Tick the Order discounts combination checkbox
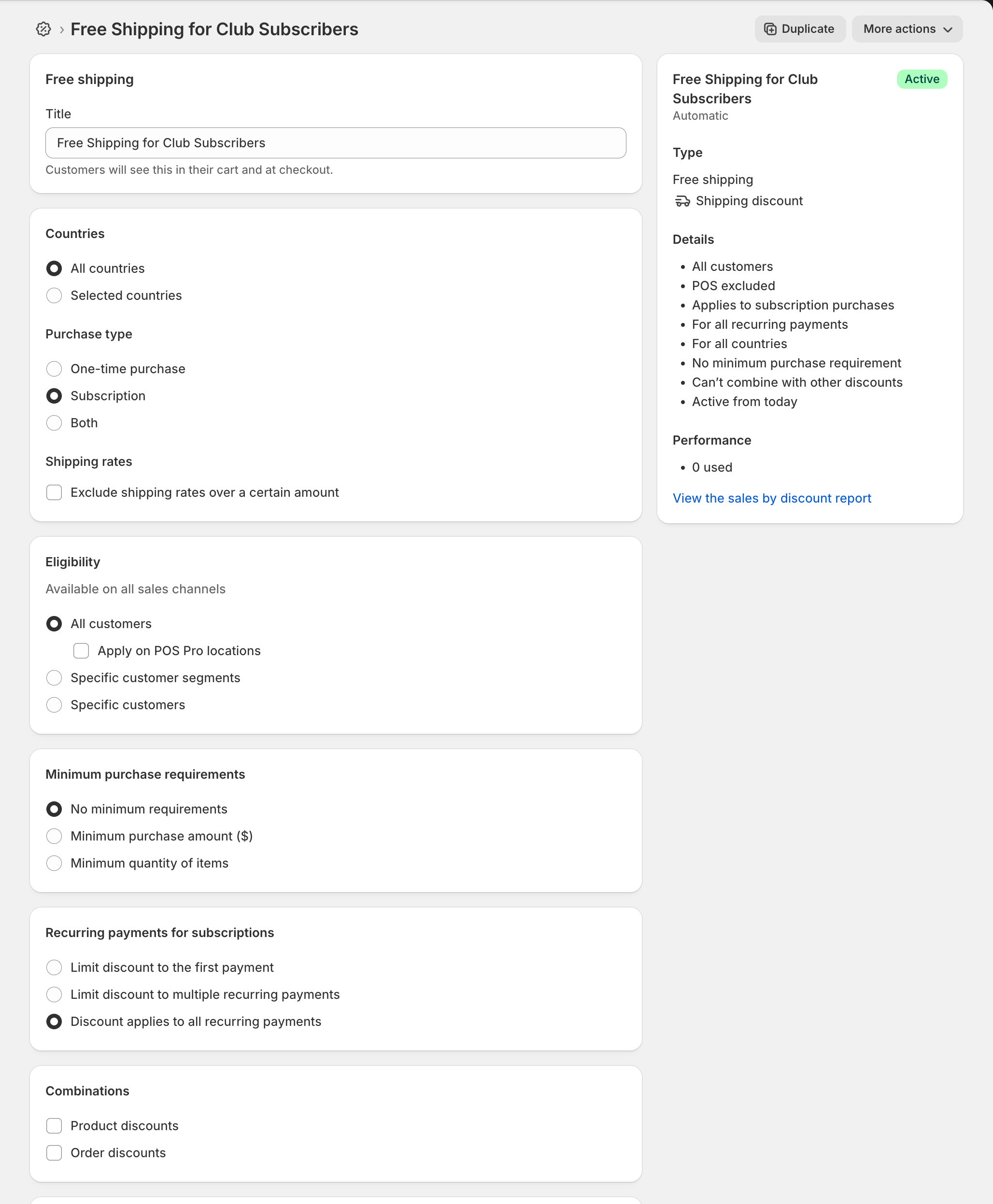The image size is (993, 1204). [55, 1152]
